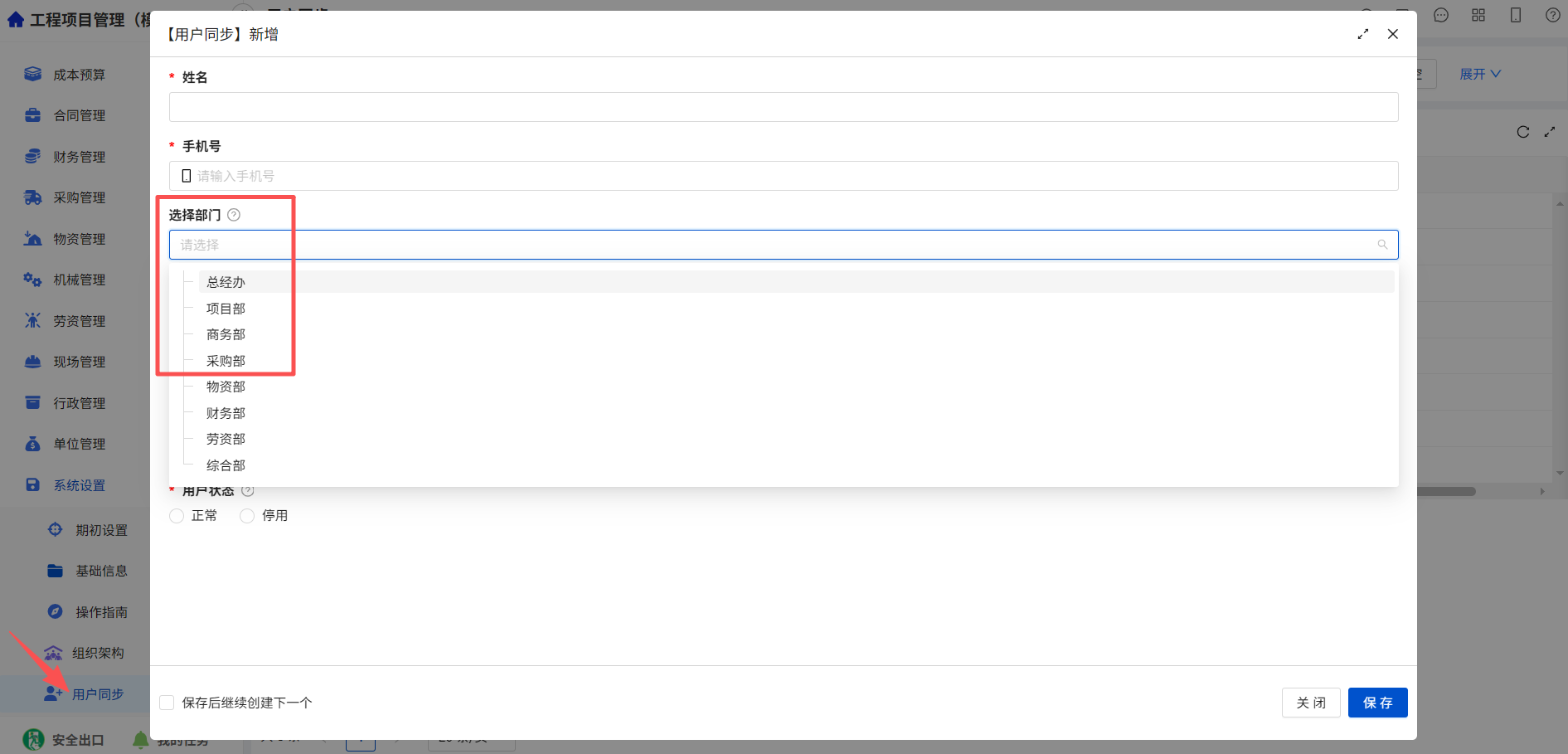Click the refresh icon above the table
Screen dimensions: 1568x754
tap(1522, 132)
